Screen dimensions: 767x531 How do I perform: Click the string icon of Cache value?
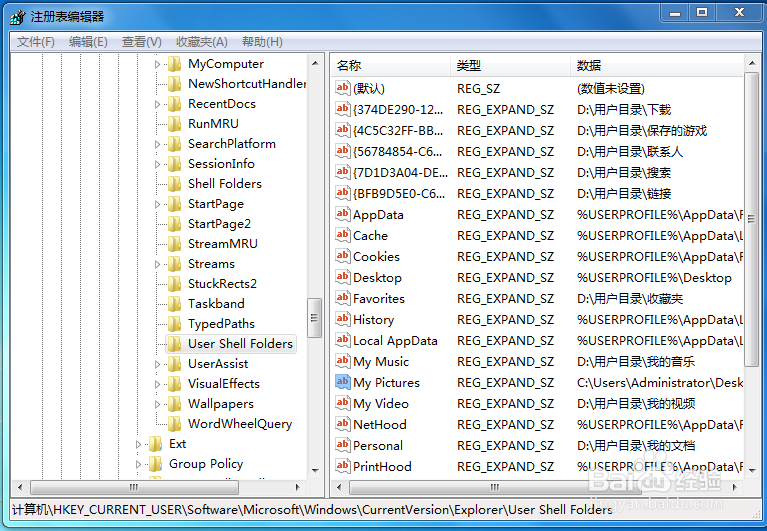pos(342,235)
